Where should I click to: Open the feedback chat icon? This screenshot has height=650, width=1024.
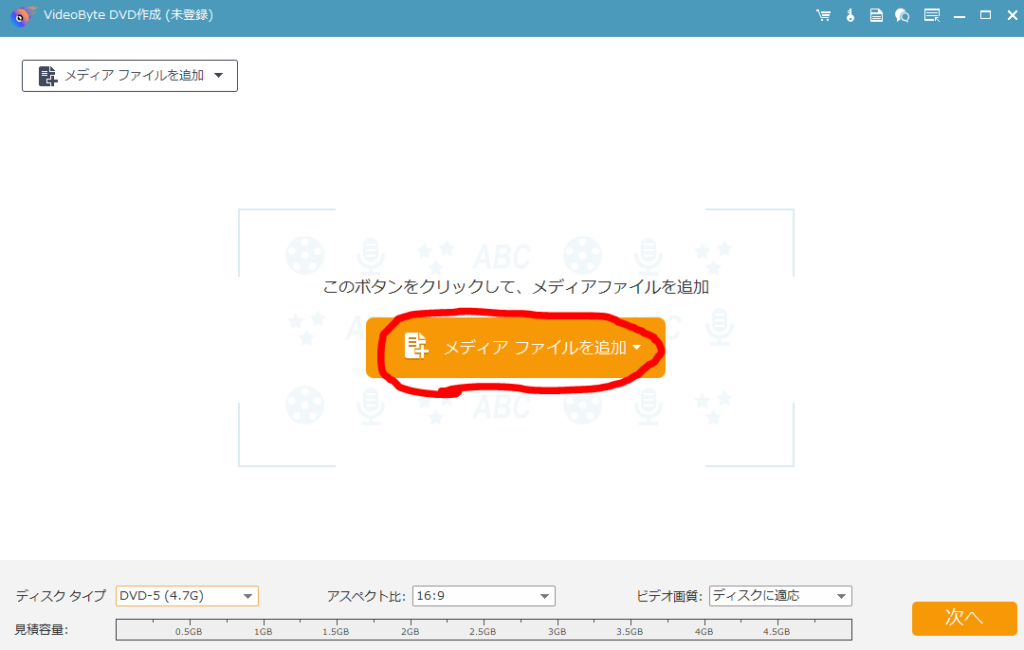coord(901,15)
